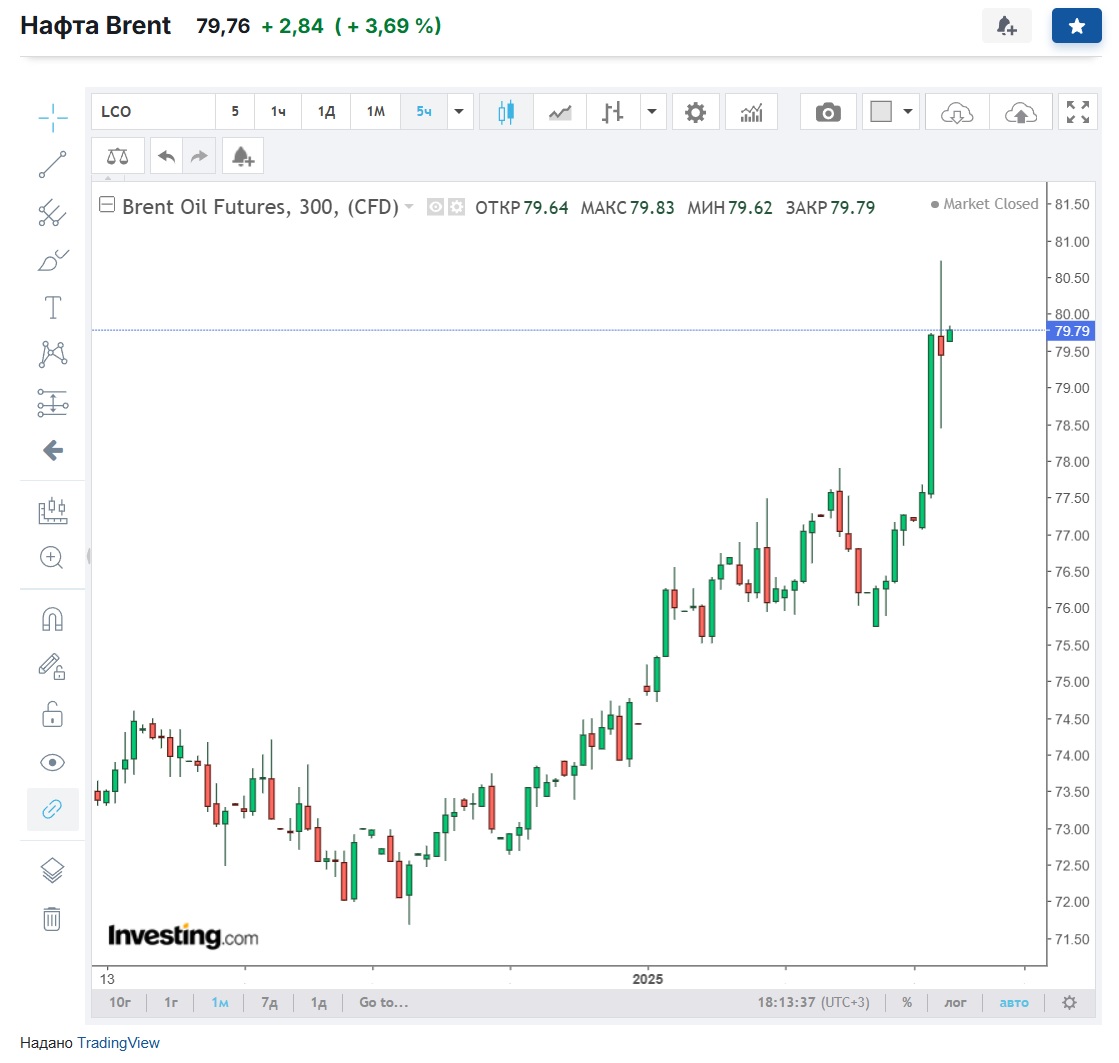Take a chart snapshot with the camera
The image size is (1119, 1063).
828,111
